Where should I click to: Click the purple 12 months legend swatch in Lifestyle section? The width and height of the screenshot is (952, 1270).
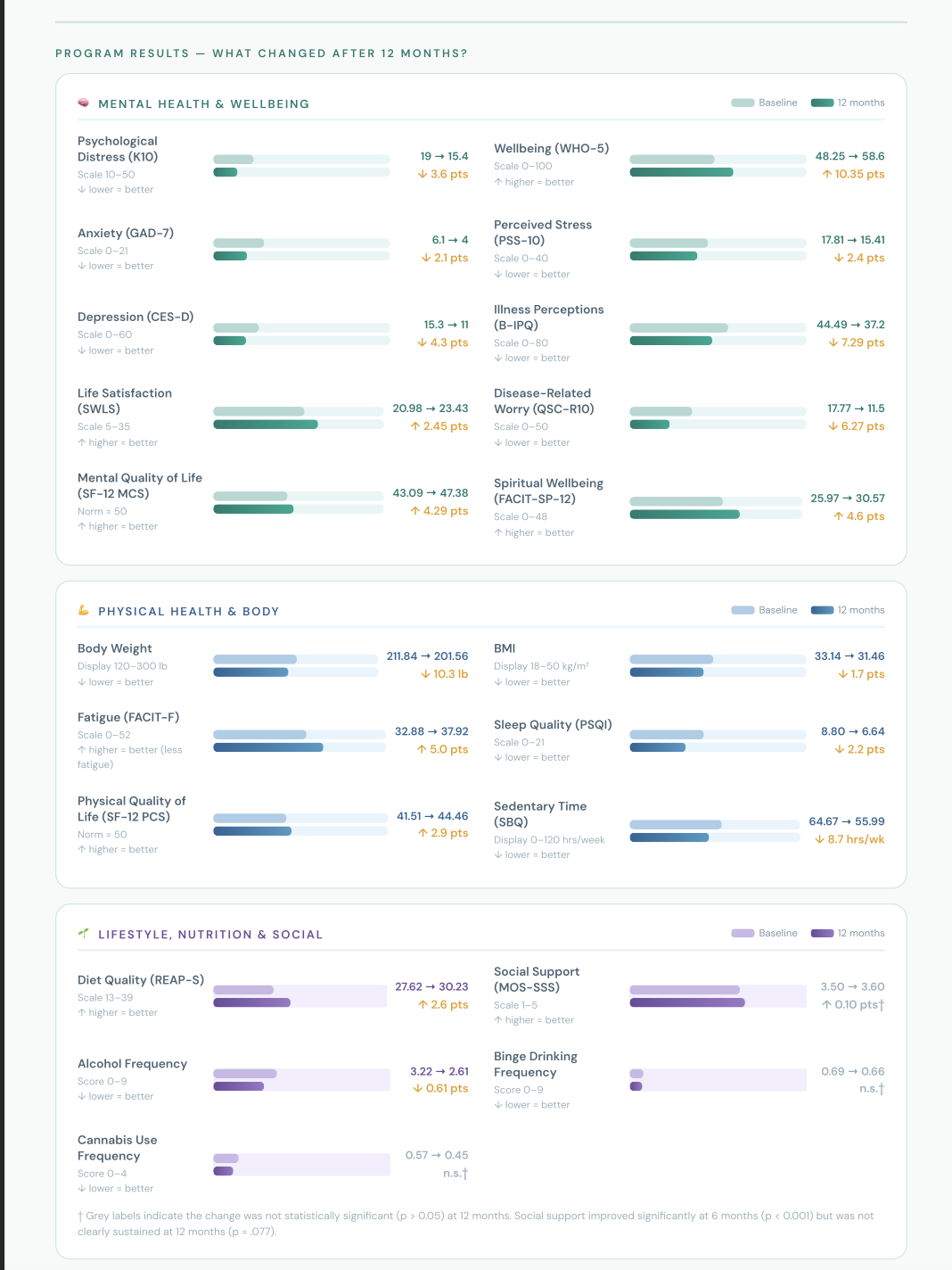pos(822,933)
